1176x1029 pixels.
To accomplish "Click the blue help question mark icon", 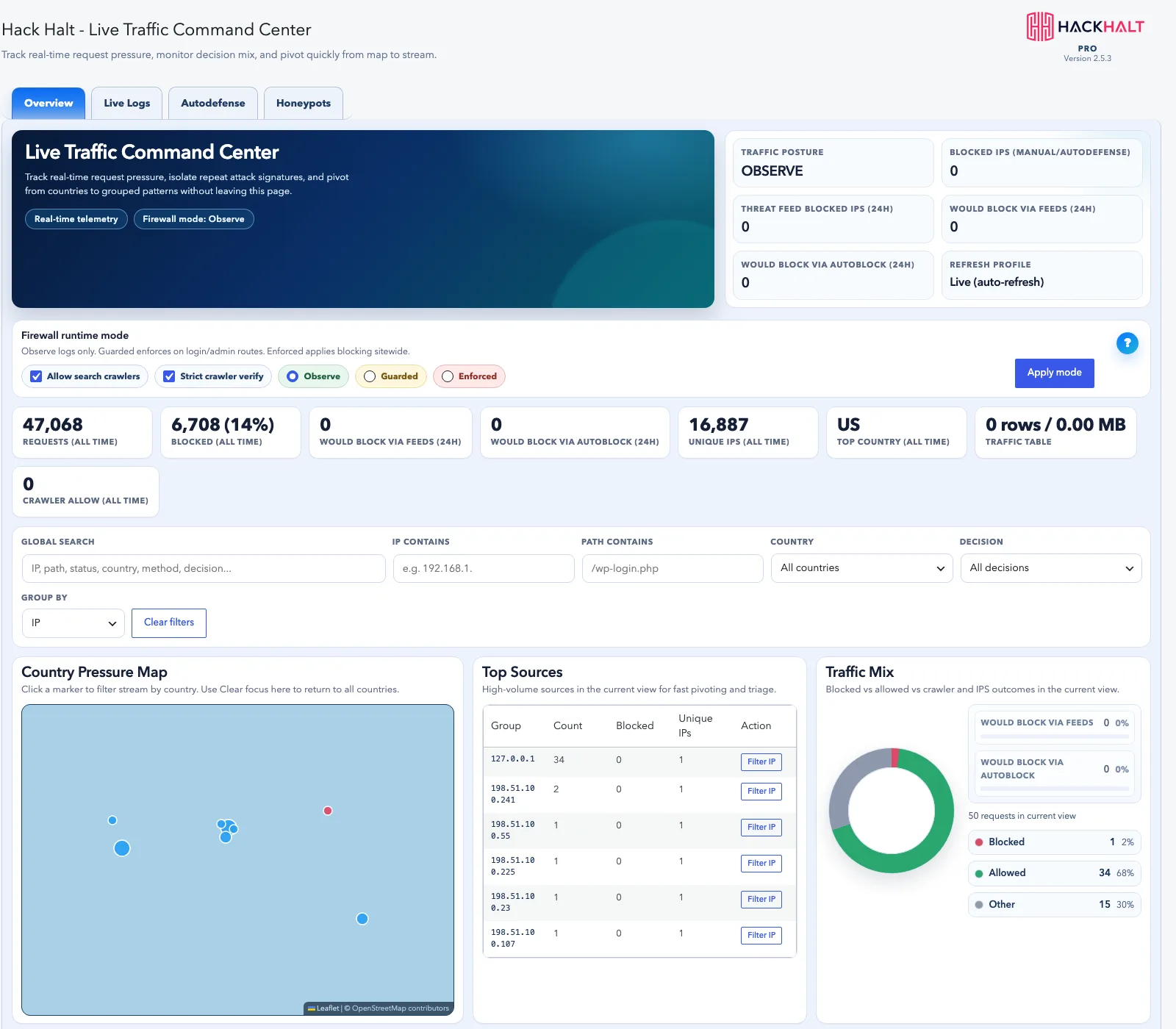I will [x=1127, y=343].
